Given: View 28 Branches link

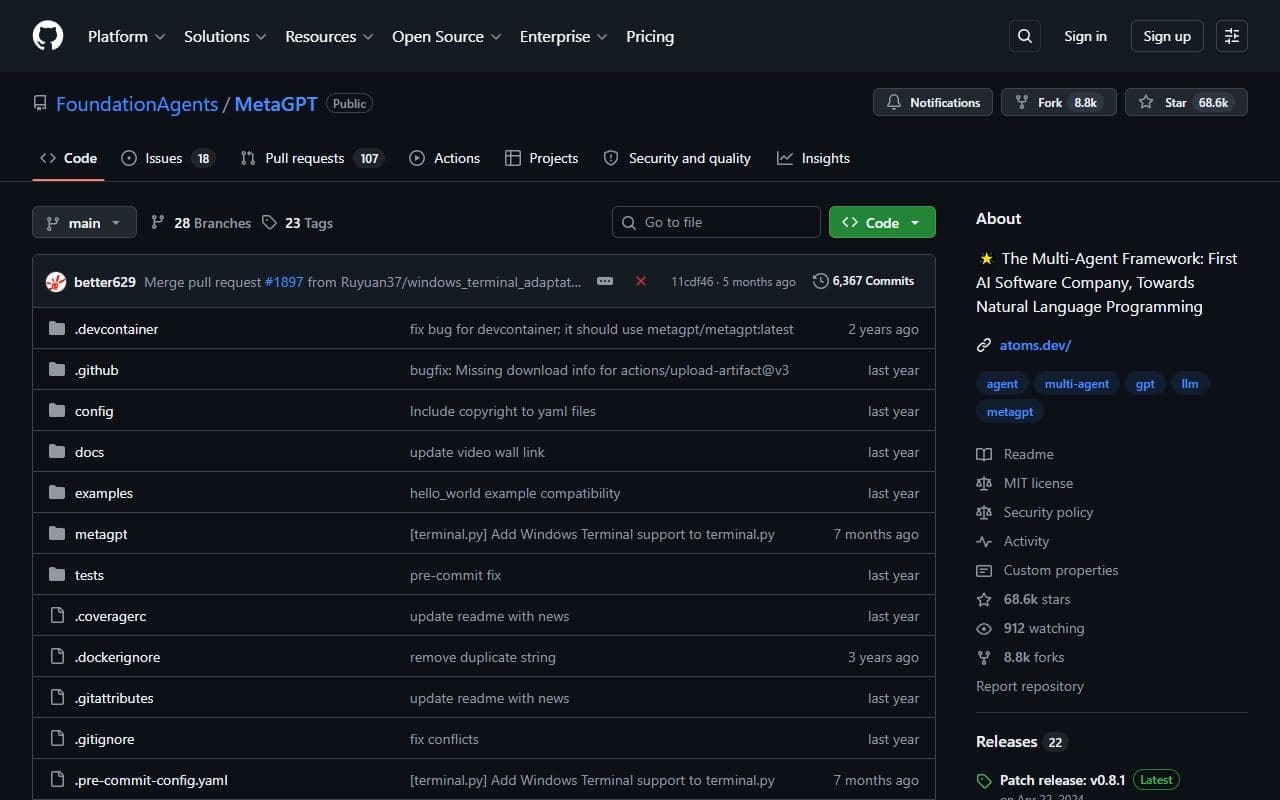Looking at the screenshot, I should click(201, 223).
